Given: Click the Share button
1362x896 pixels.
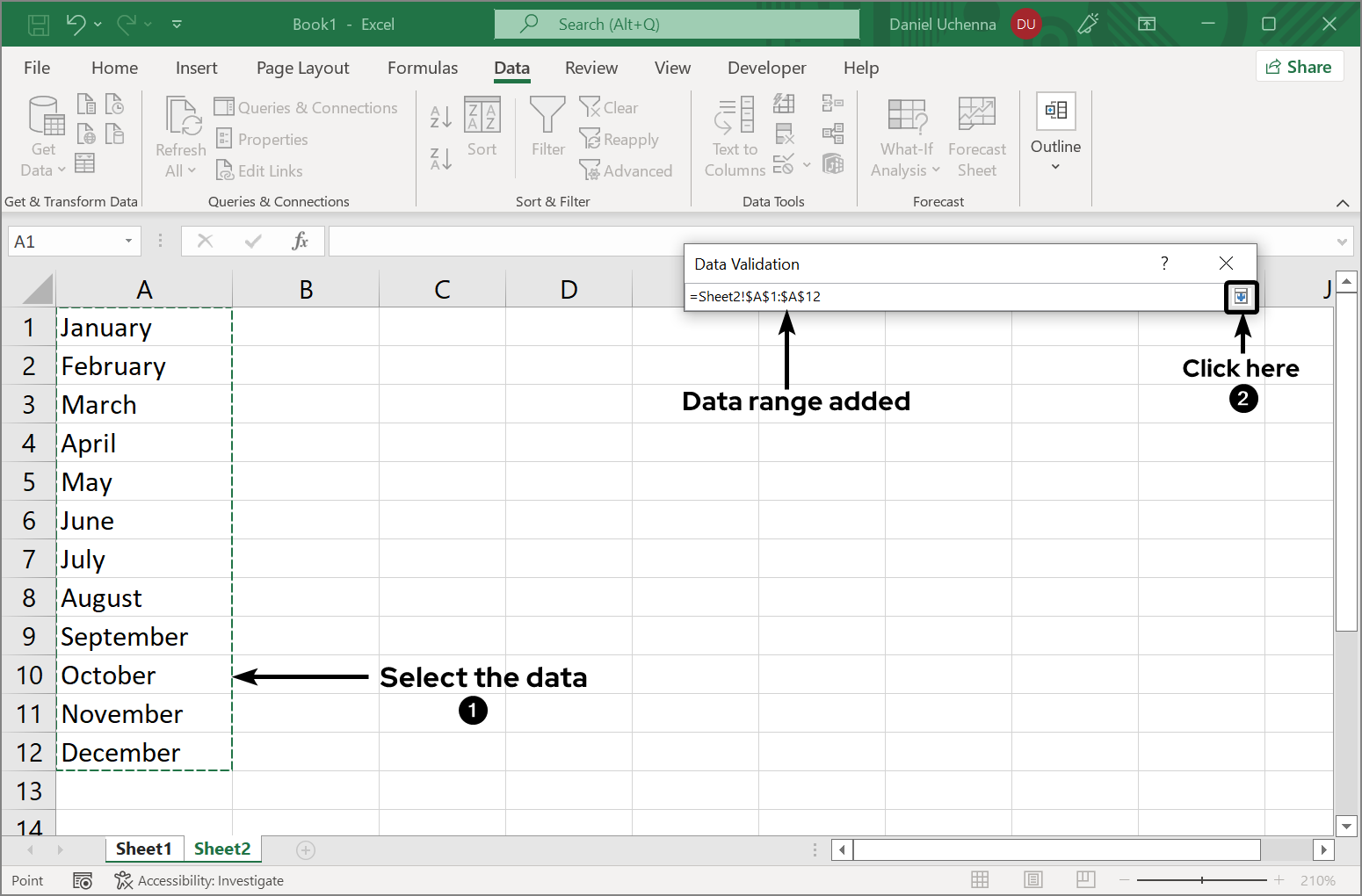Looking at the screenshot, I should (x=1300, y=66).
